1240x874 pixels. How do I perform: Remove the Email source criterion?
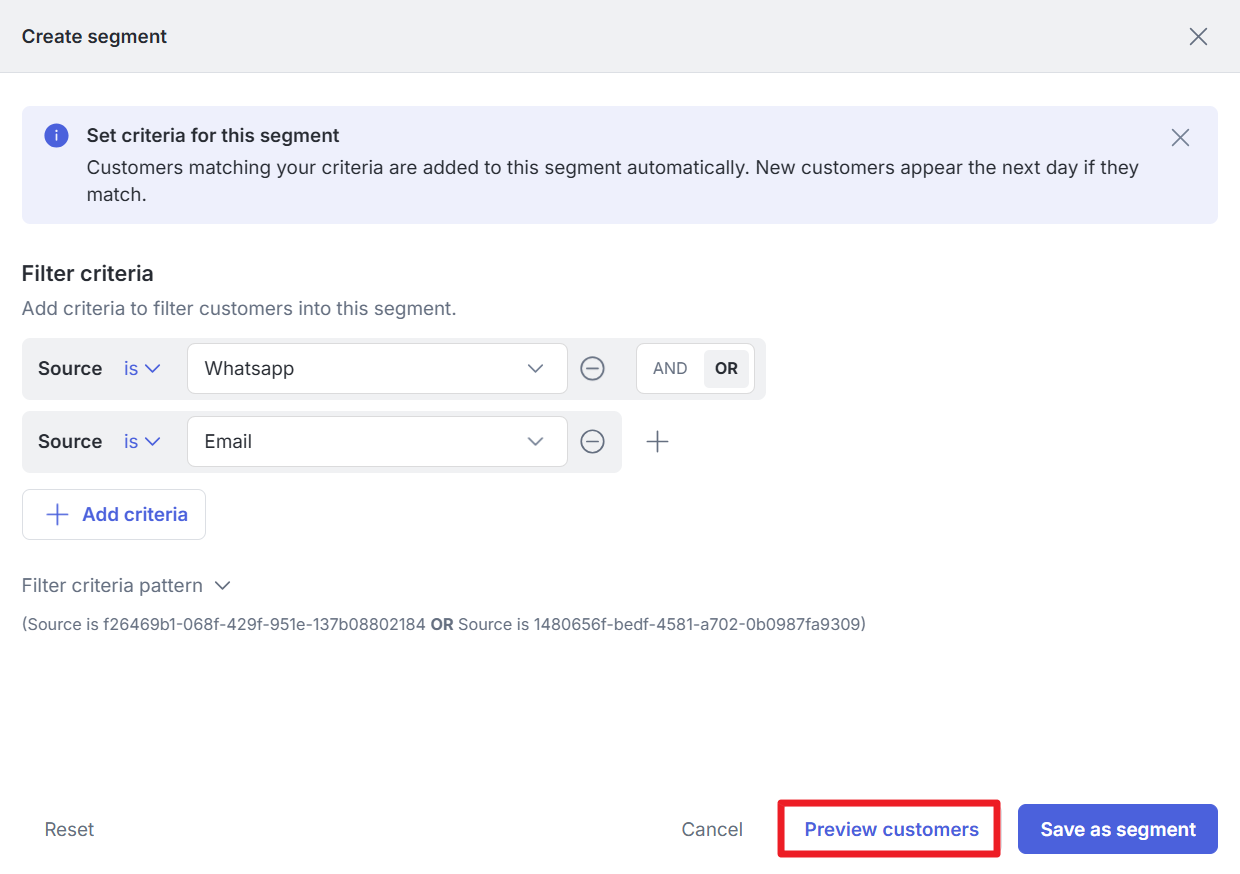click(593, 441)
